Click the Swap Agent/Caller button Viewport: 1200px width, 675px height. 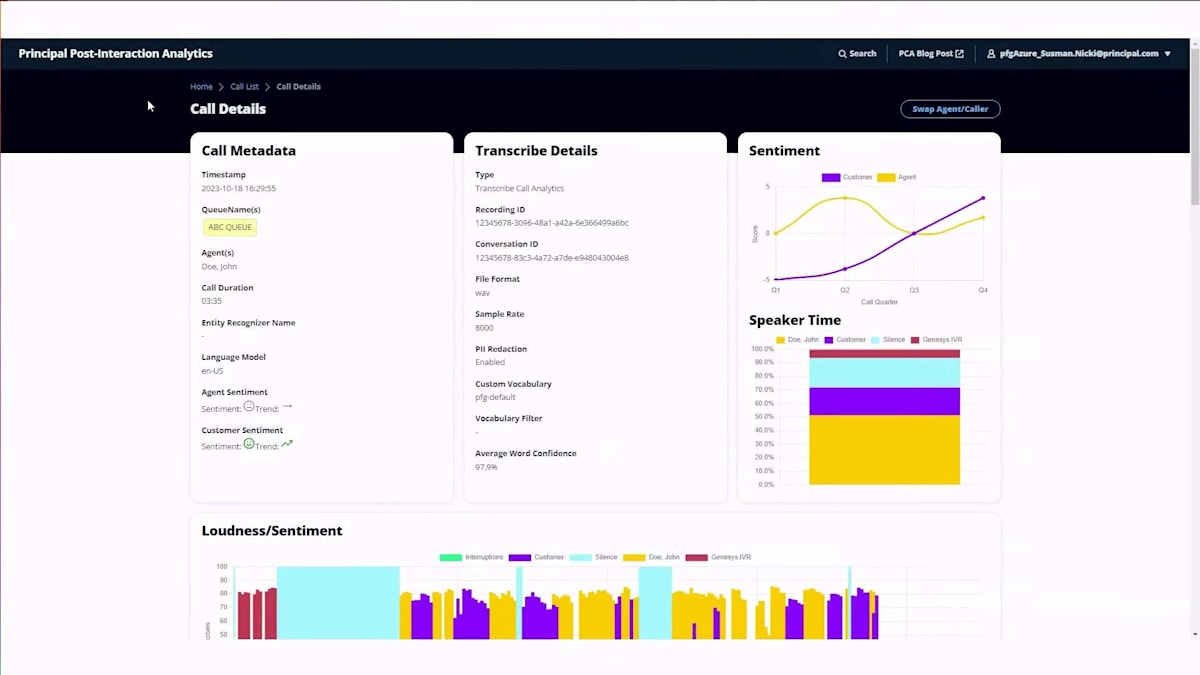tap(950, 109)
